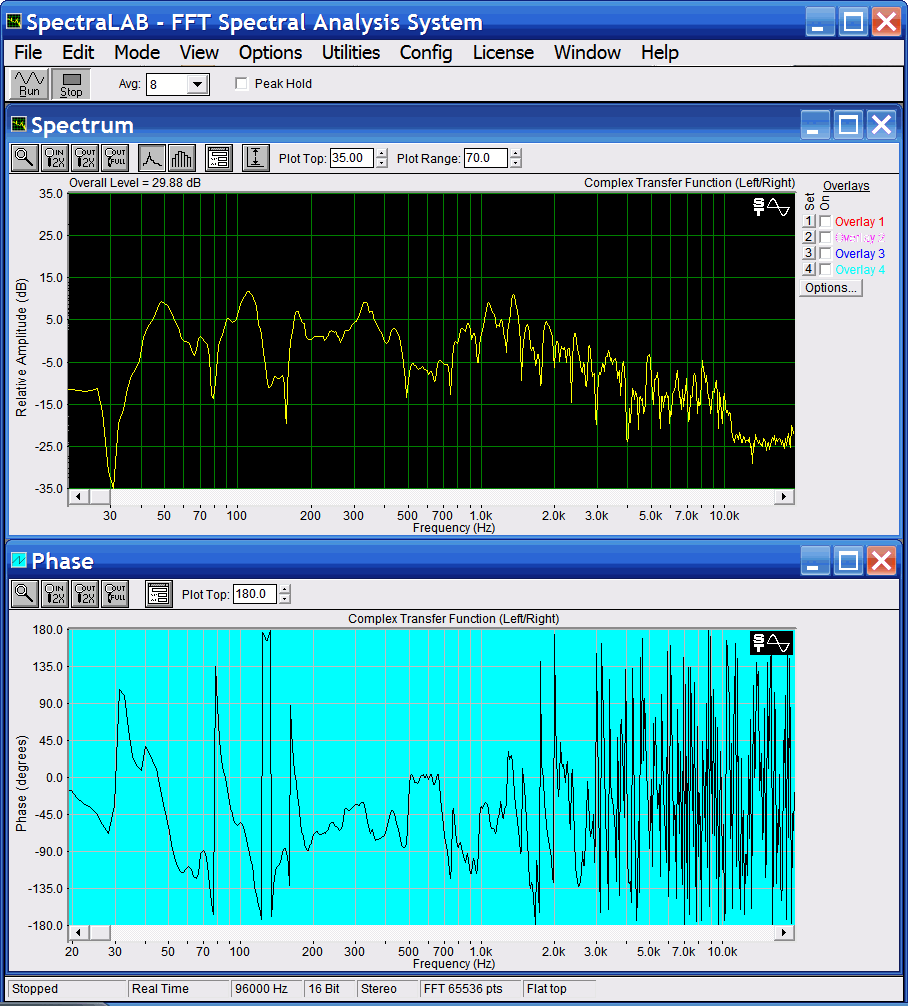Zoom in 2X on the Spectrum plot
This screenshot has height=1006, width=908.
coord(55,158)
